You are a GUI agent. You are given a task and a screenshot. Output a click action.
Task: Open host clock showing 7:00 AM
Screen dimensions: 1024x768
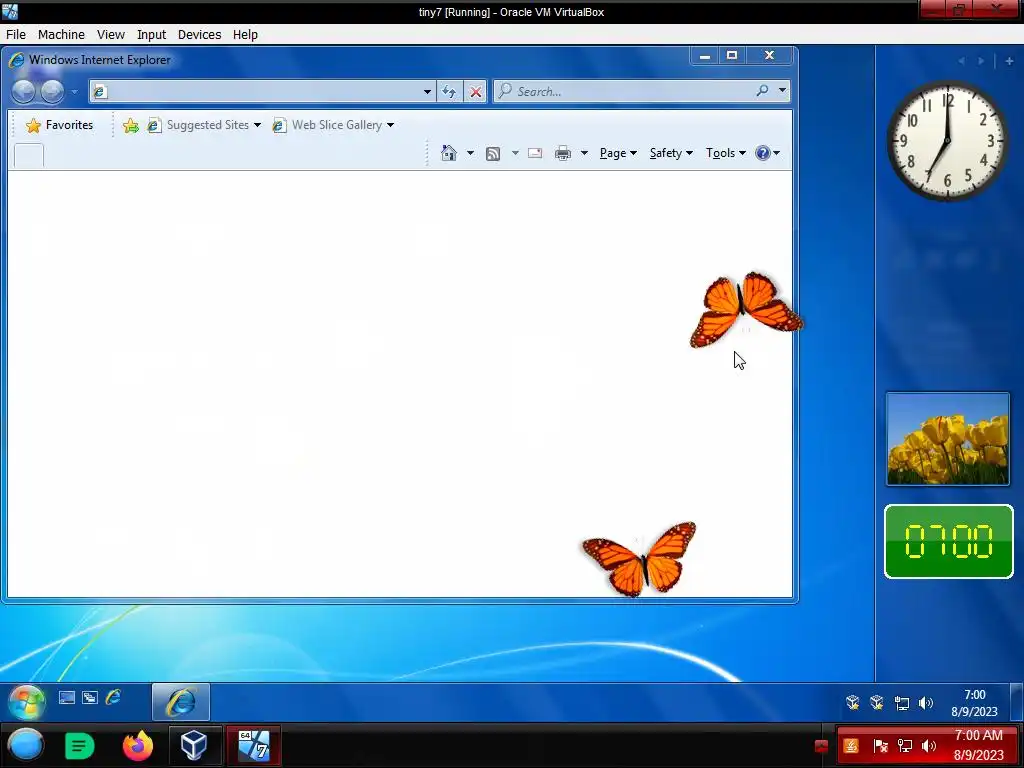978,745
